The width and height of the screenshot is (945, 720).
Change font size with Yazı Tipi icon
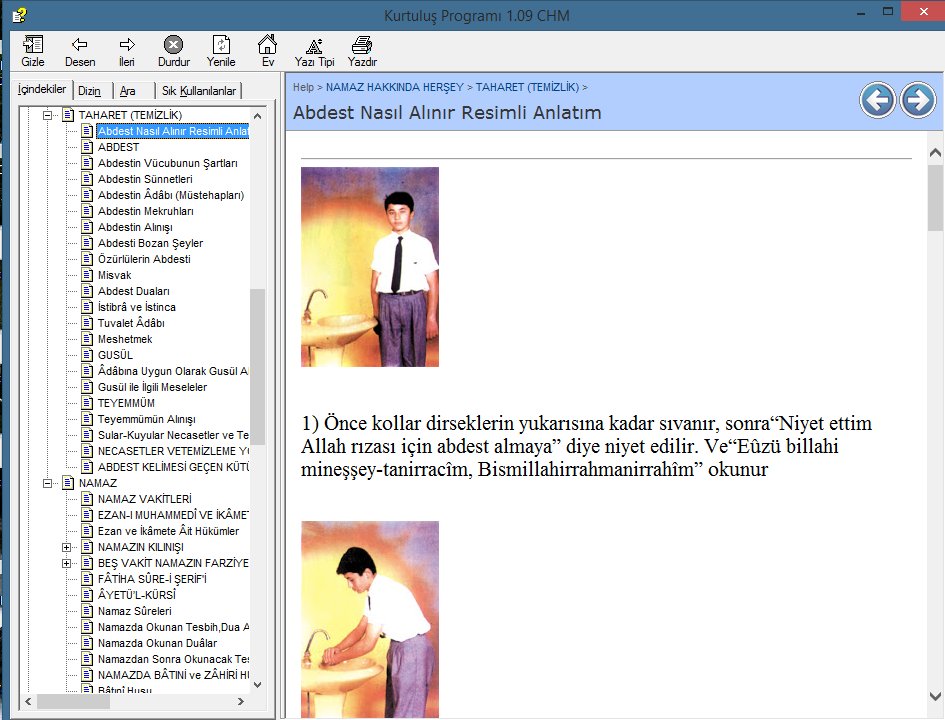click(314, 50)
